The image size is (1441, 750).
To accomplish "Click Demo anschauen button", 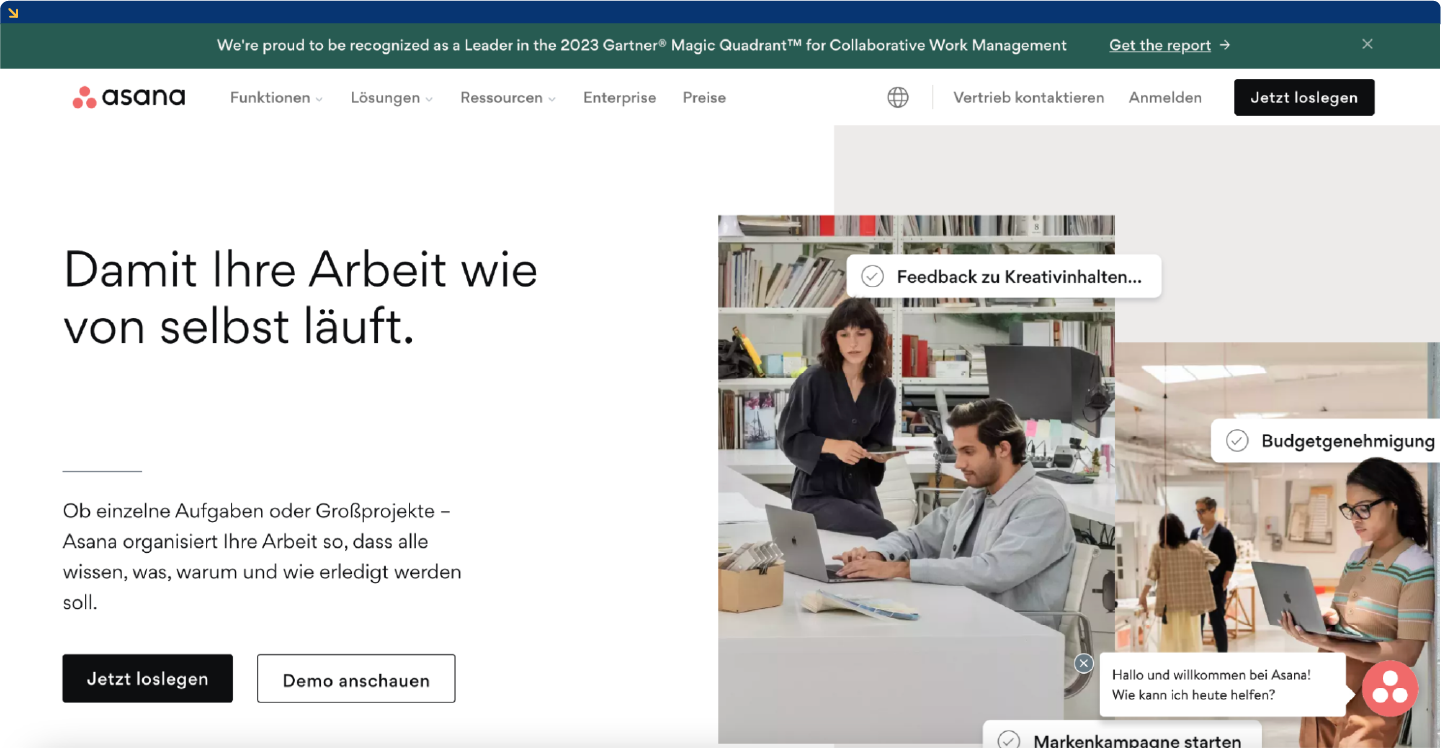I will (x=356, y=679).
